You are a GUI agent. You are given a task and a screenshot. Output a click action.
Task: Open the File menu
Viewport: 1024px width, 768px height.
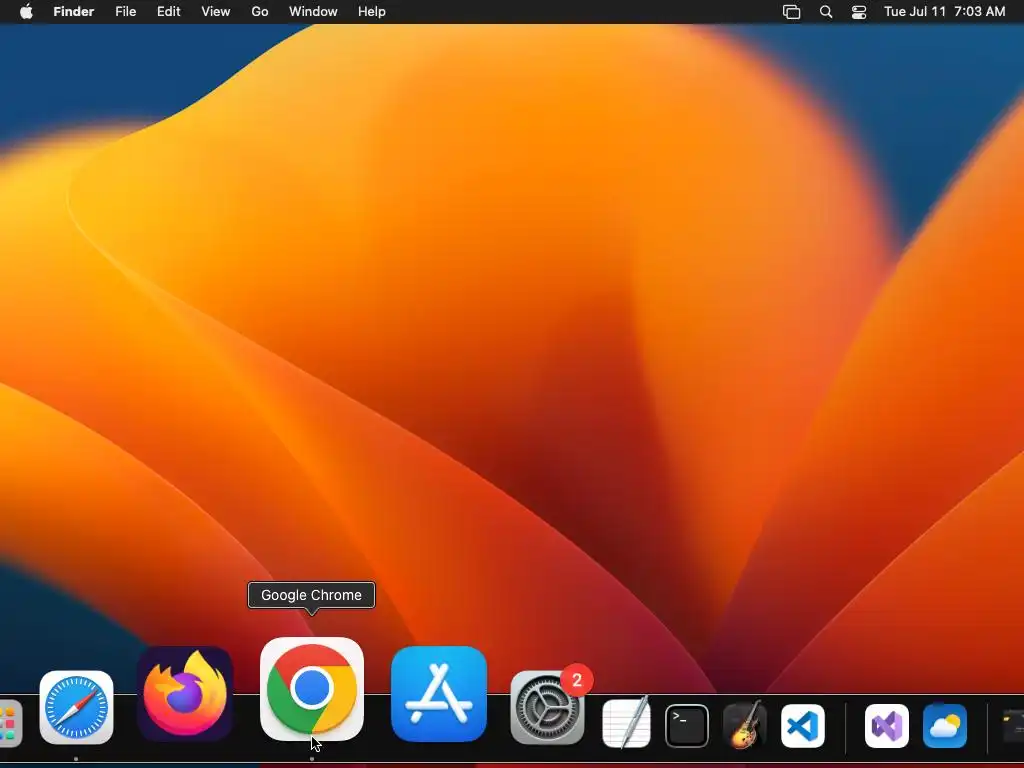125,12
